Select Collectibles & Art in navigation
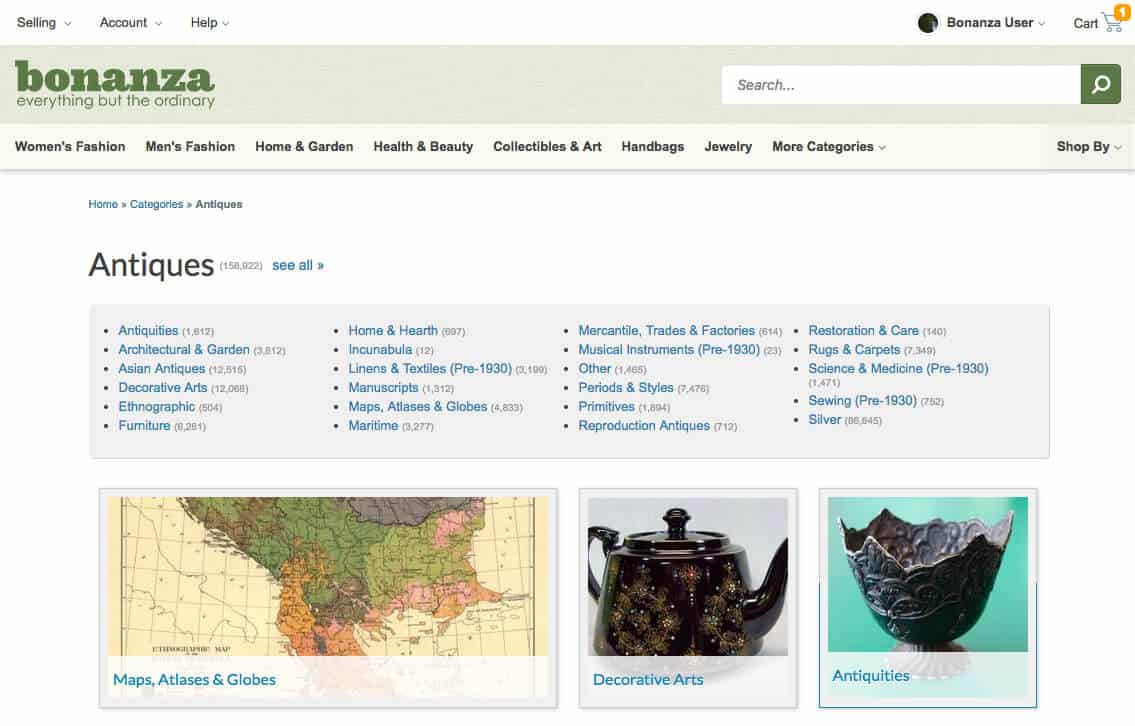The width and height of the screenshot is (1135, 726). (x=547, y=146)
